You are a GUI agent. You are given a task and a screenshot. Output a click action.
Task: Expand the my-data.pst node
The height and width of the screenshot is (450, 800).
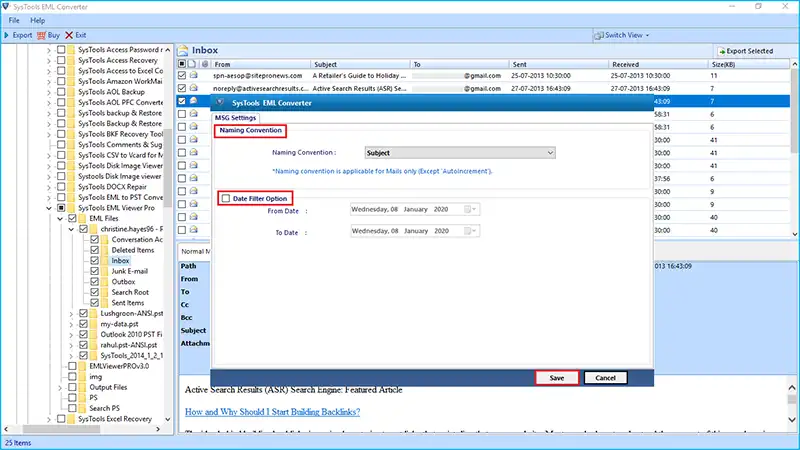tap(71, 324)
